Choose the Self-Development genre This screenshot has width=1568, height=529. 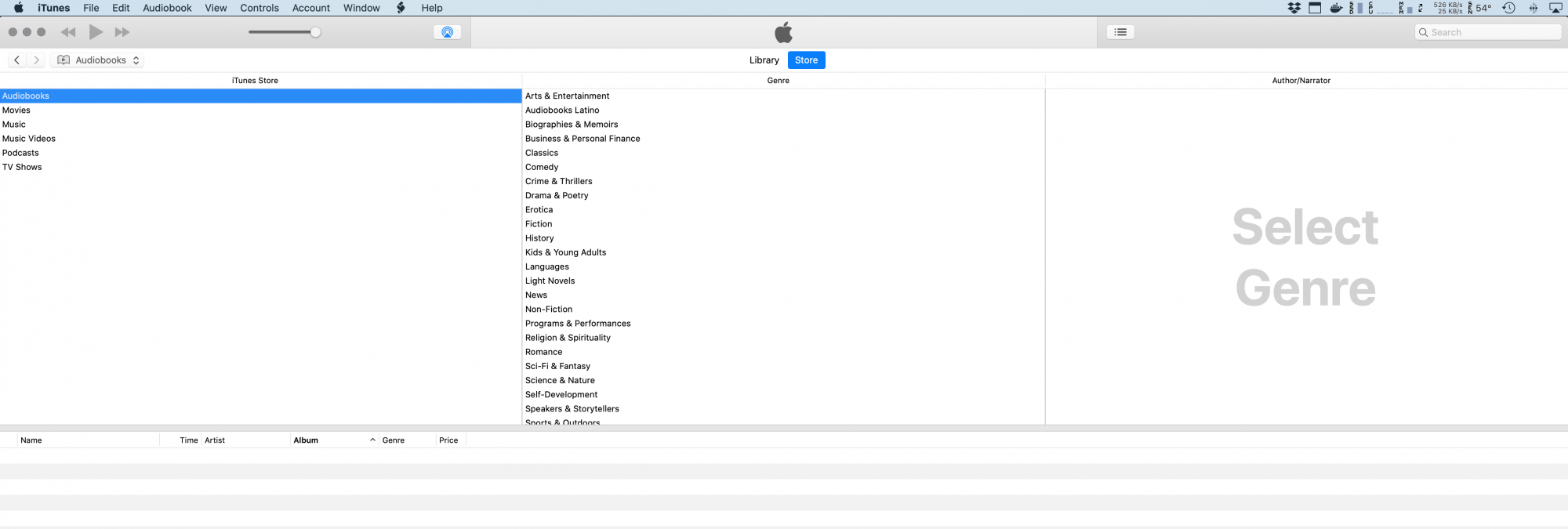pyautogui.click(x=783, y=395)
